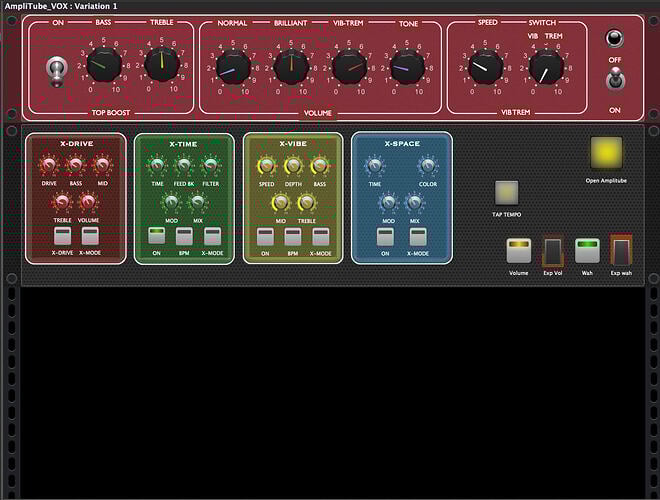The height and width of the screenshot is (500, 660).
Task: Click the X-DRIVE pedal Drive knob
Action: (x=49, y=167)
